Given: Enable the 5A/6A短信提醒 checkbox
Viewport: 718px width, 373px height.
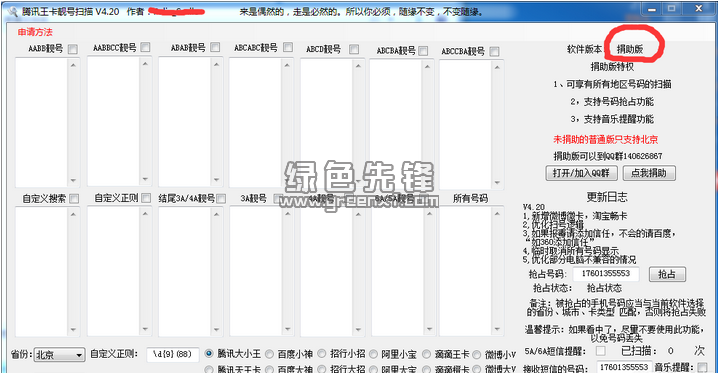Looking at the screenshot, I should [601, 351].
